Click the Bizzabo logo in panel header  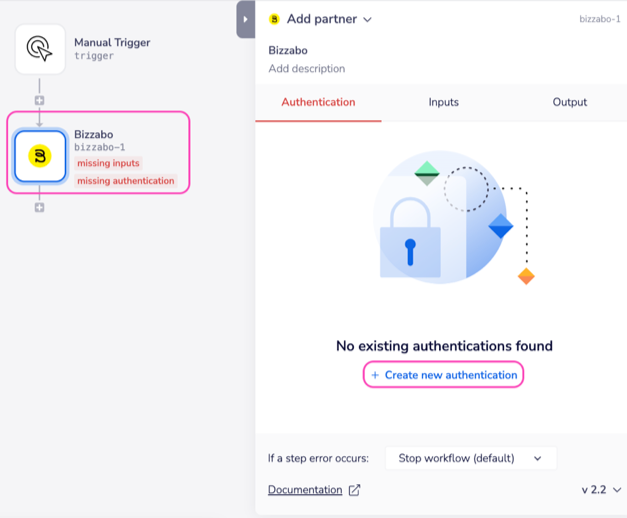click(275, 19)
